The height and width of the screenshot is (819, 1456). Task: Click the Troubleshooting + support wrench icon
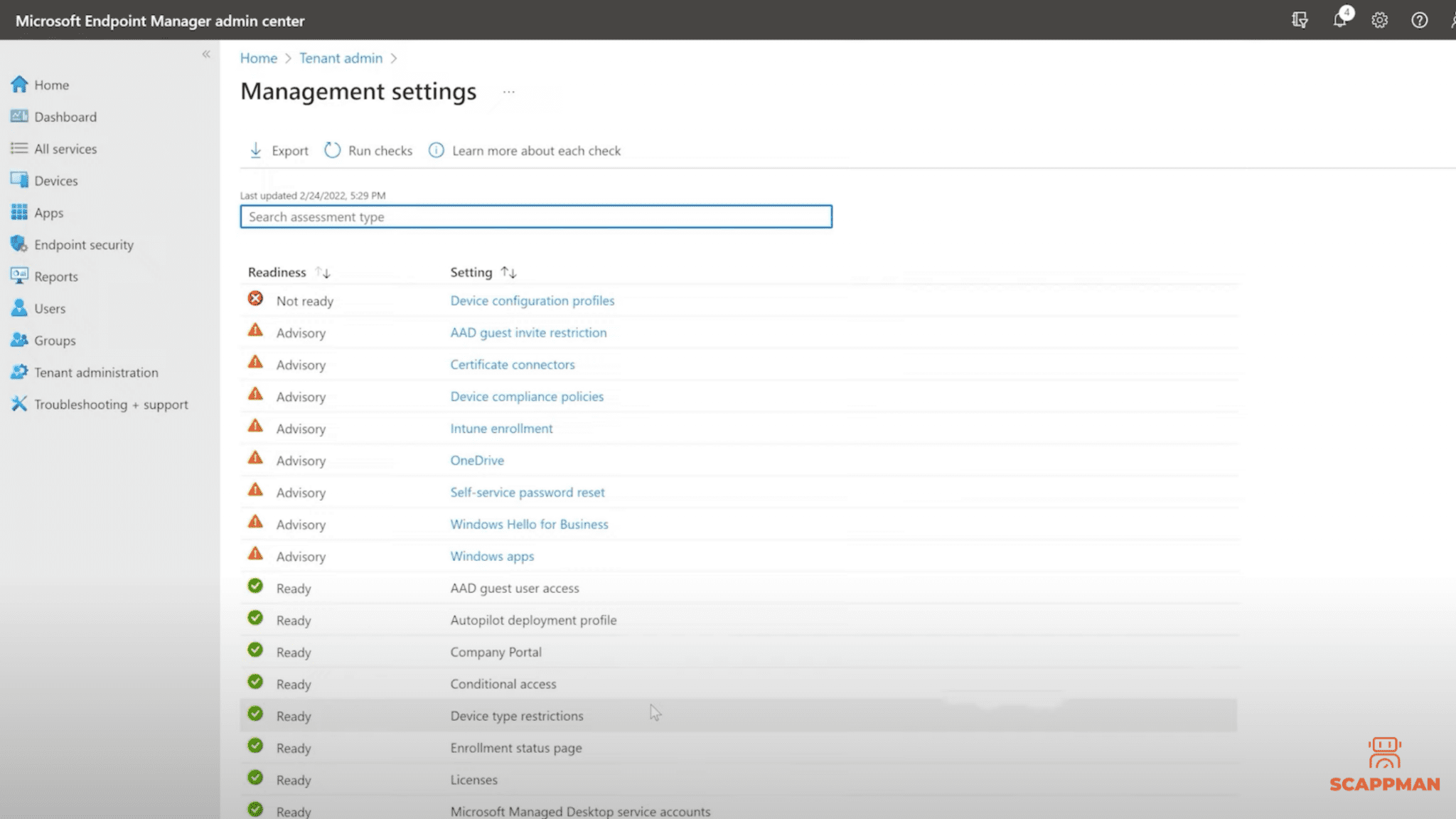18,404
